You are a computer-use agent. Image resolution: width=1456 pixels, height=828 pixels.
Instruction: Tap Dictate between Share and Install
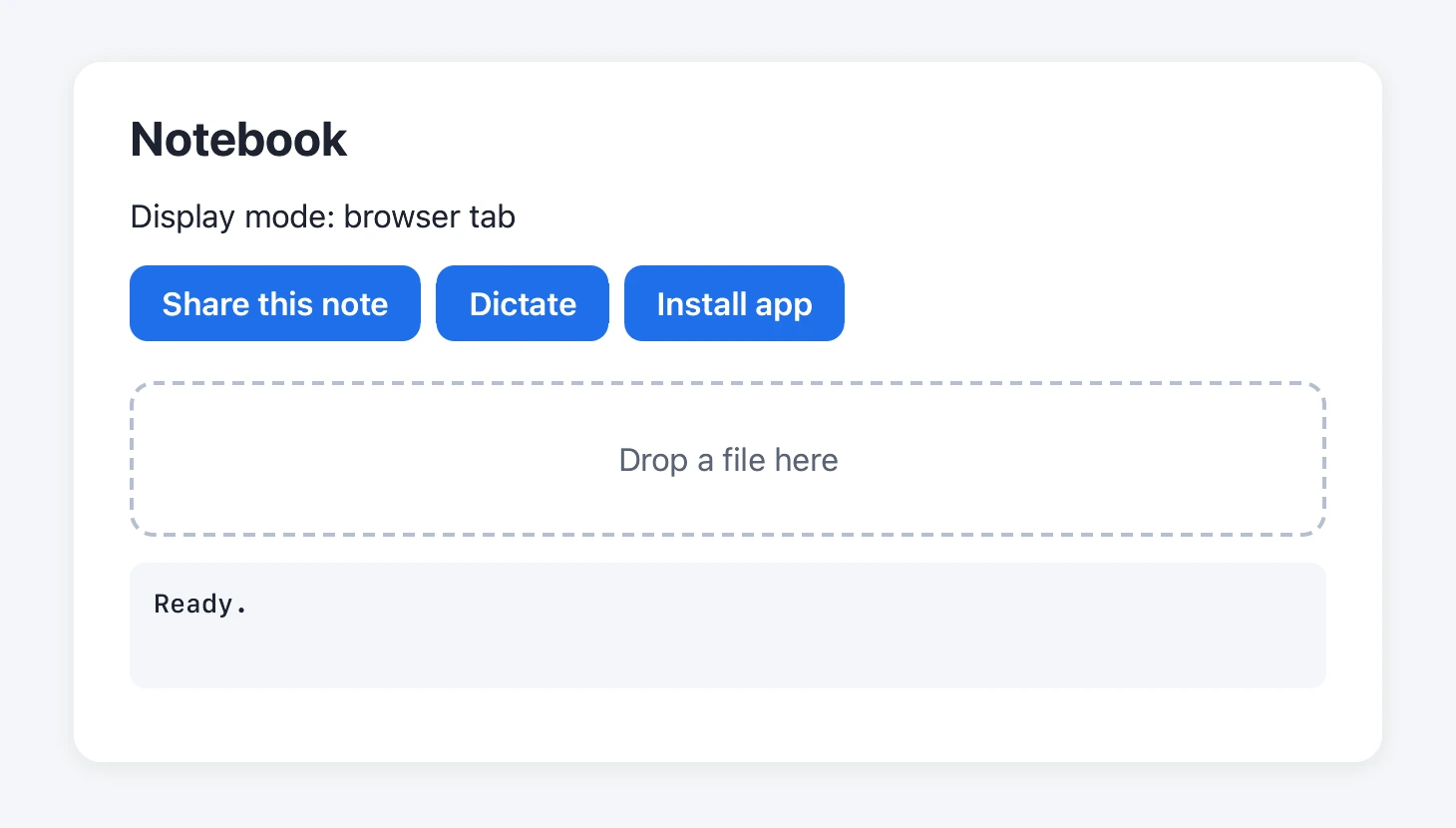click(523, 303)
